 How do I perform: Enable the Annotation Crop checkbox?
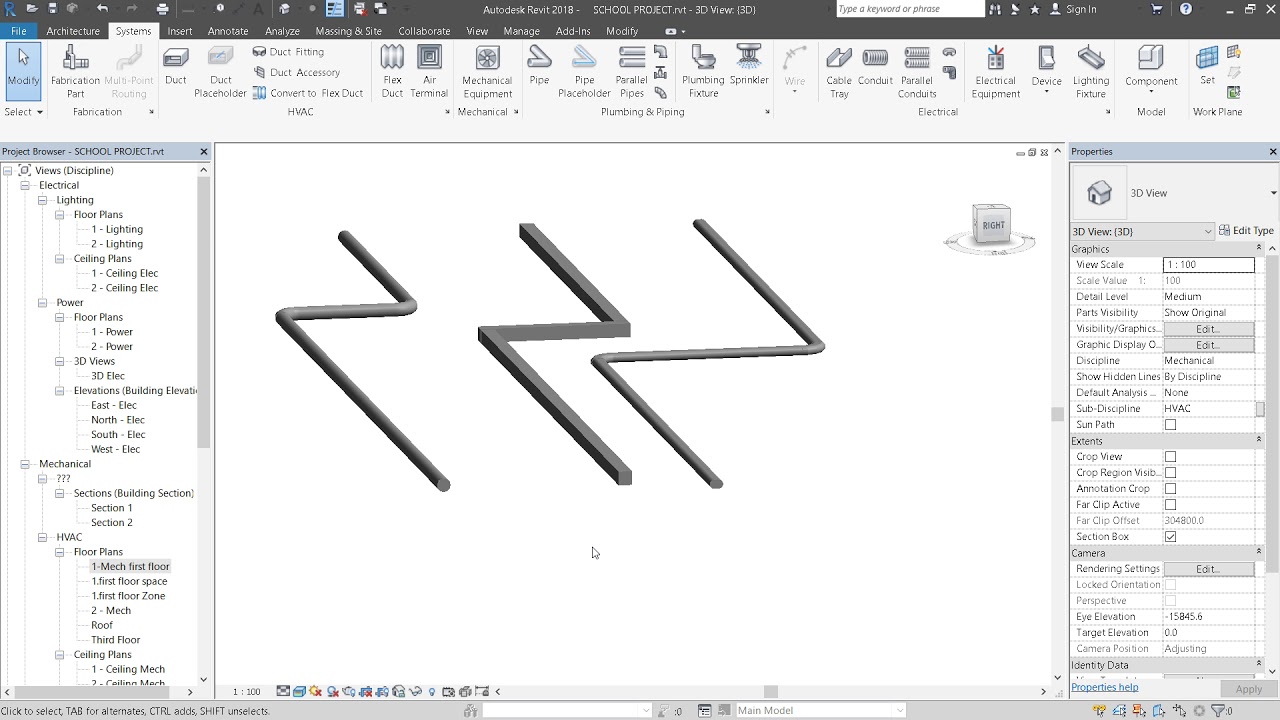tap(1170, 489)
